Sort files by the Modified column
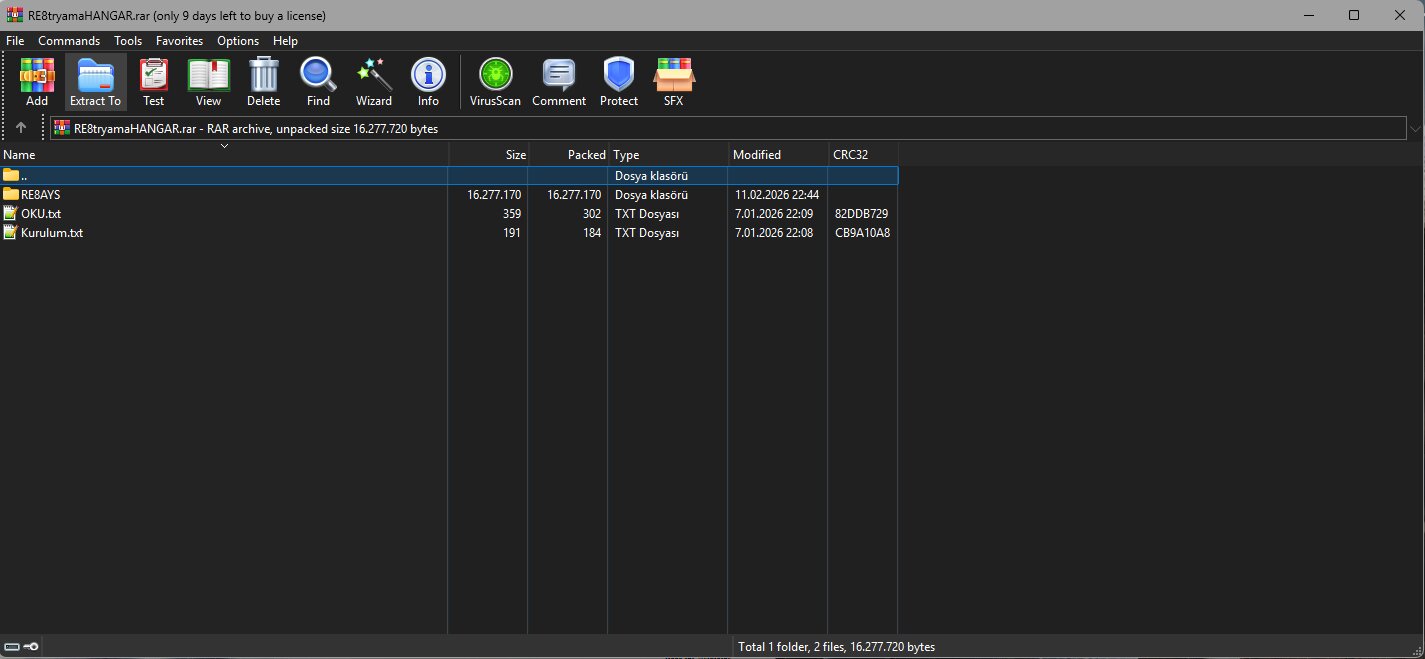The height and width of the screenshot is (659, 1425). click(x=756, y=154)
